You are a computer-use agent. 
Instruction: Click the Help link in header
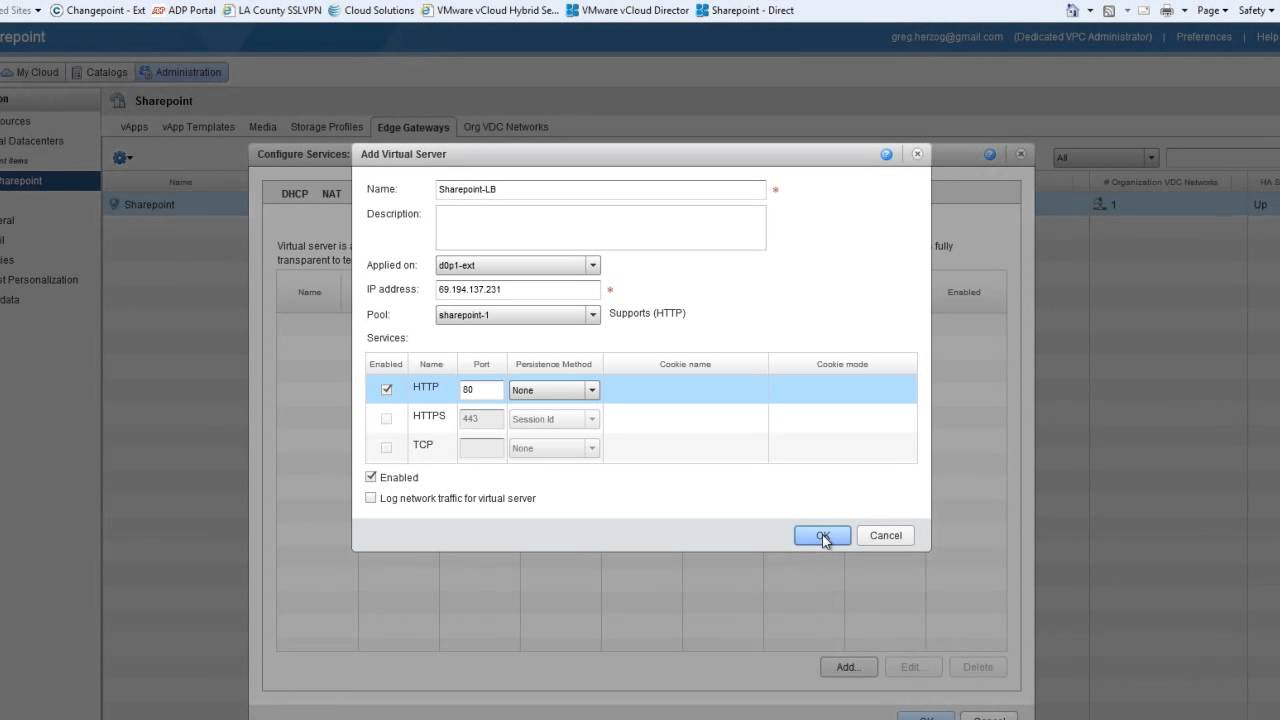[1267, 37]
